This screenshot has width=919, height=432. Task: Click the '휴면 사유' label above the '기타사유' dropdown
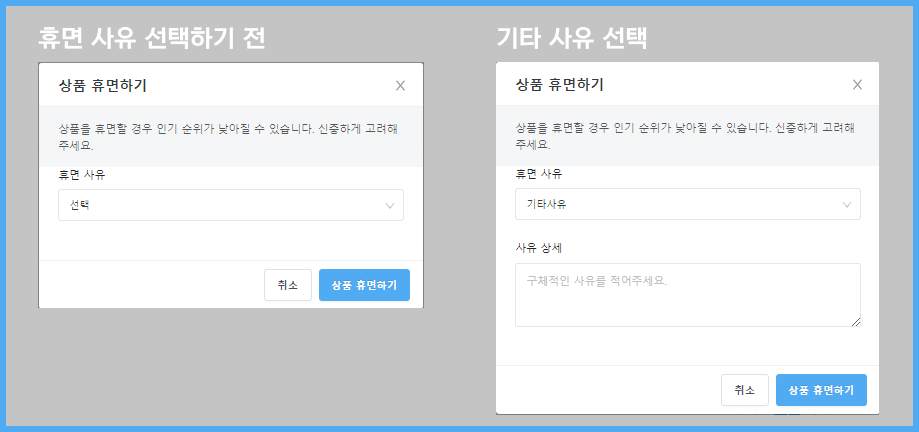538,174
